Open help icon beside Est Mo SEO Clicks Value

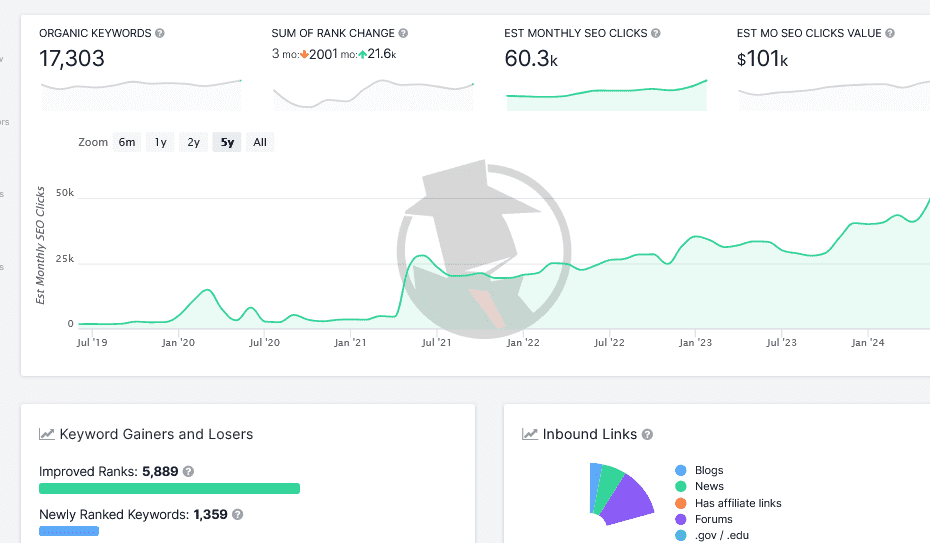pyautogui.click(x=890, y=33)
